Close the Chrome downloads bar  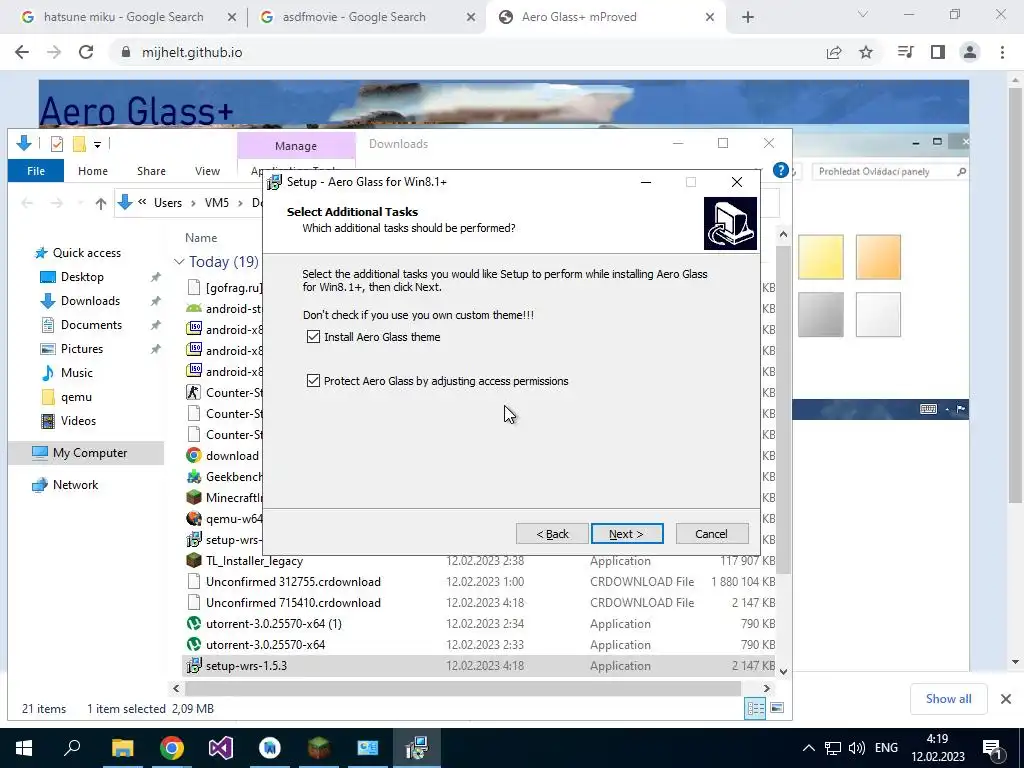coord(1006,699)
